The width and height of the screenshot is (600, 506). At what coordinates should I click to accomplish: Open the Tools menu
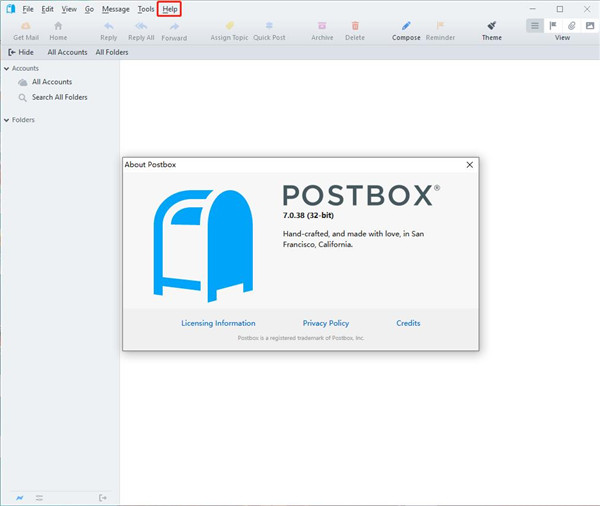tap(146, 9)
